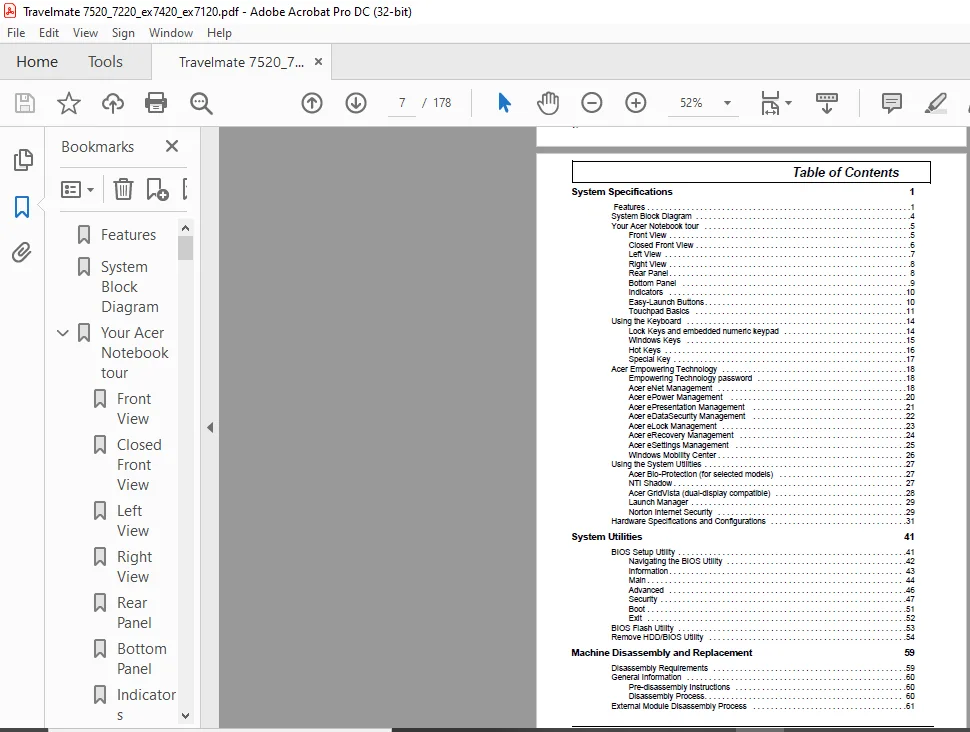Open the Left View bookmark
Screen dimensions: 970x732
133,521
